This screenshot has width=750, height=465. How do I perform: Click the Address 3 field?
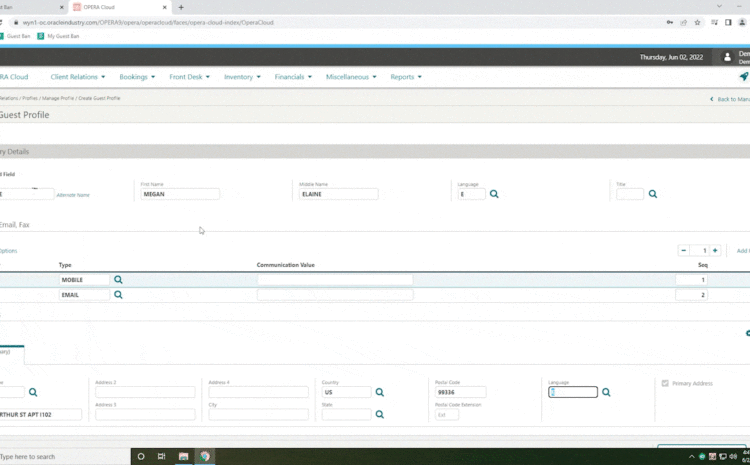click(145, 414)
